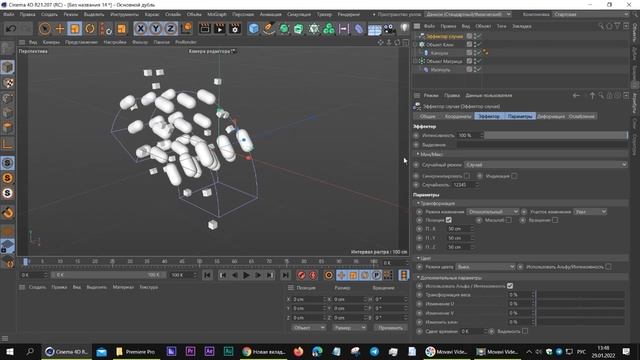
Task: Toggle Parameter (P) keyframe recording icon
Action: tap(376, 275)
